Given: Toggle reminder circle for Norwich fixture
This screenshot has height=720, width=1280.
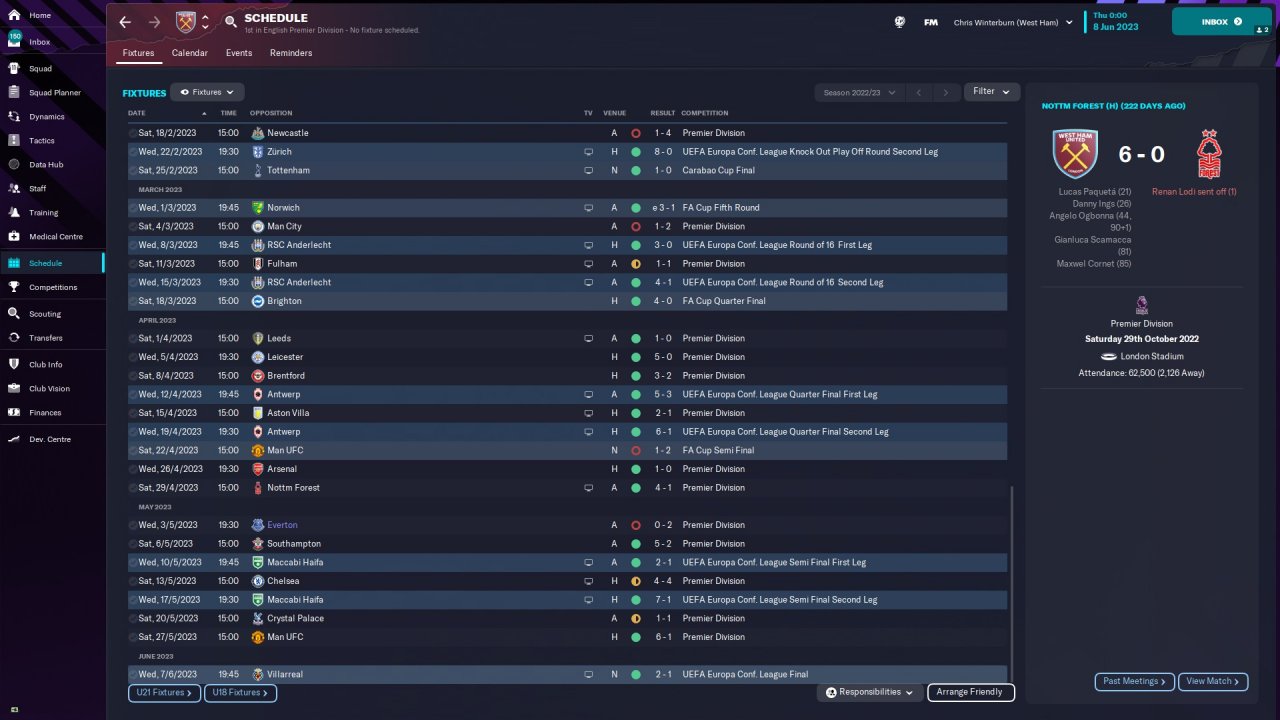Looking at the screenshot, I should click(133, 208).
